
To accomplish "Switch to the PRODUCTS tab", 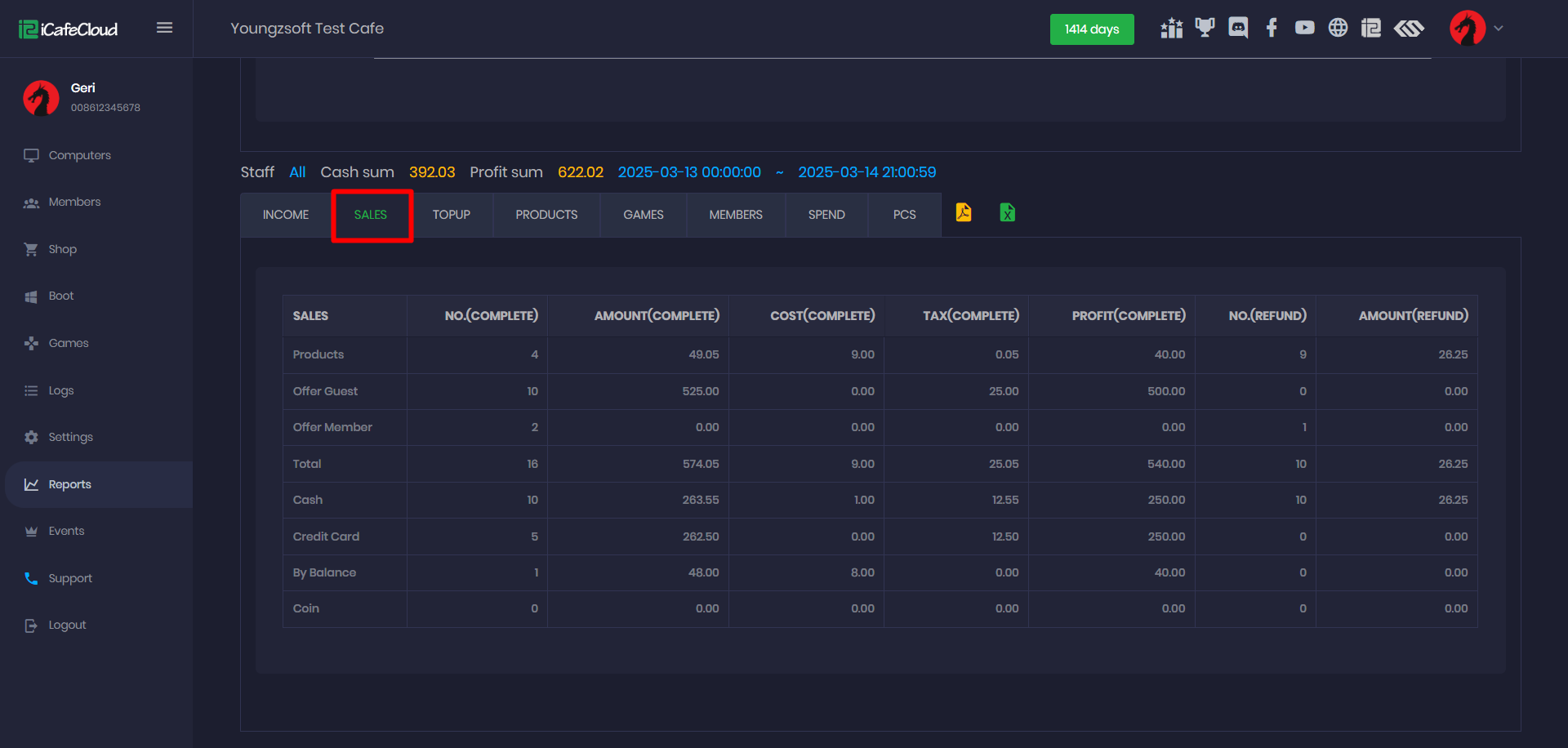I will (x=546, y=214).
